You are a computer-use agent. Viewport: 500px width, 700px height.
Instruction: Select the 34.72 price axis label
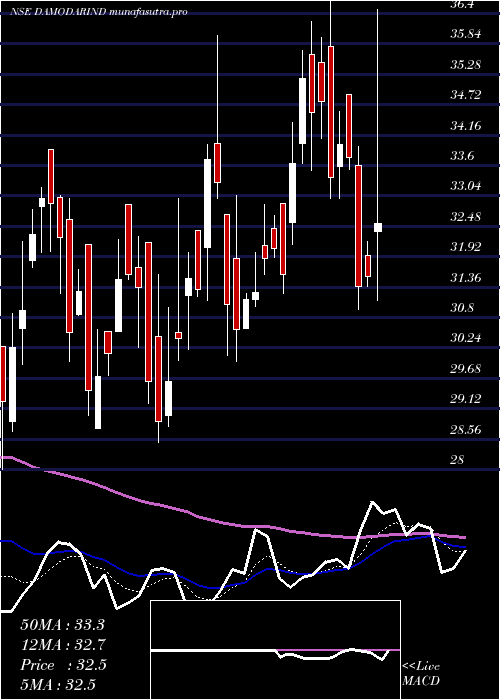(466, 95)
